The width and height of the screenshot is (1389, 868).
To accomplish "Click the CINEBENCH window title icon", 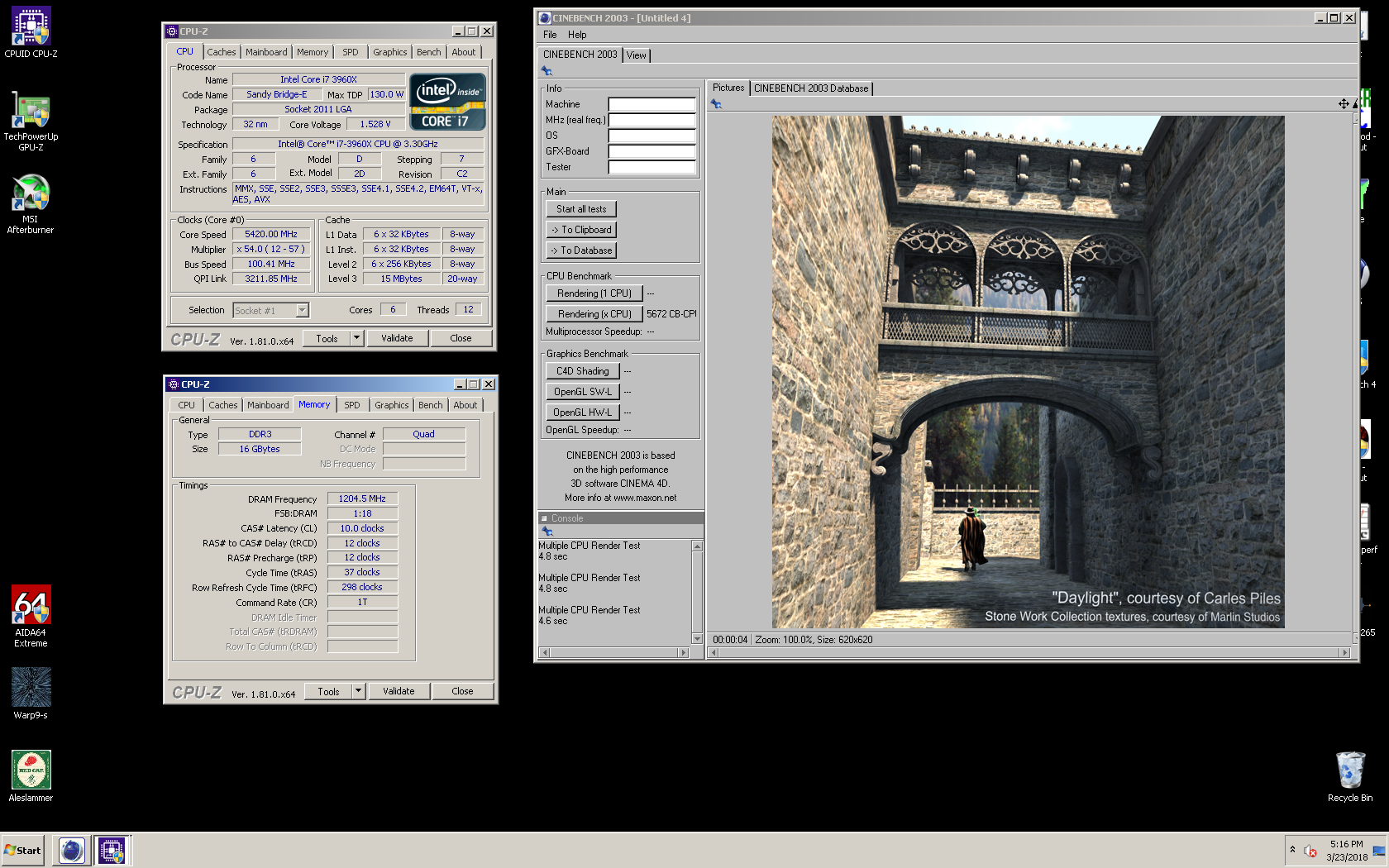I will pyautogui.click(x=545, y=18).
